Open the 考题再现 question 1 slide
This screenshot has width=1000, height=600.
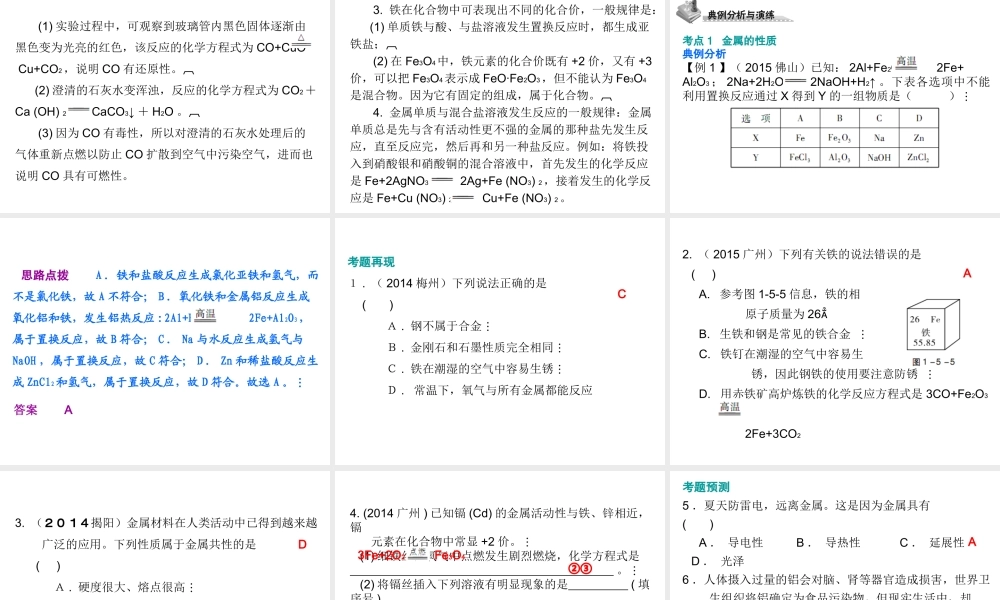pos(499,342)
